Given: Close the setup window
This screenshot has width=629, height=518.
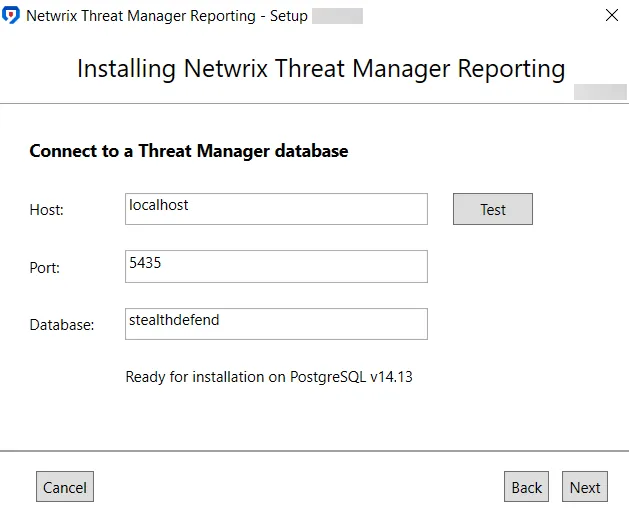Looking at the screenshot, I should [612, 15].
